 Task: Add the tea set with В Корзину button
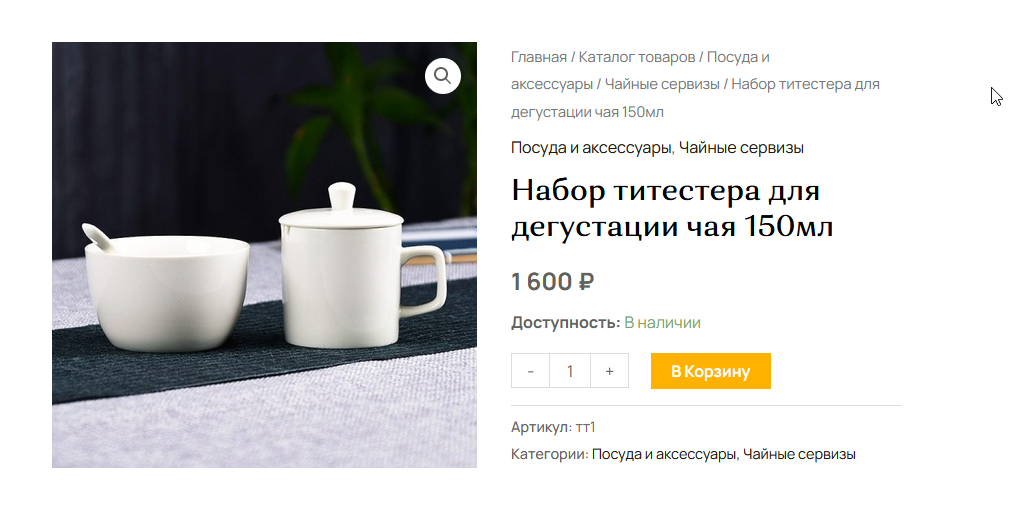pyautogui.click(x=711, y=371)
